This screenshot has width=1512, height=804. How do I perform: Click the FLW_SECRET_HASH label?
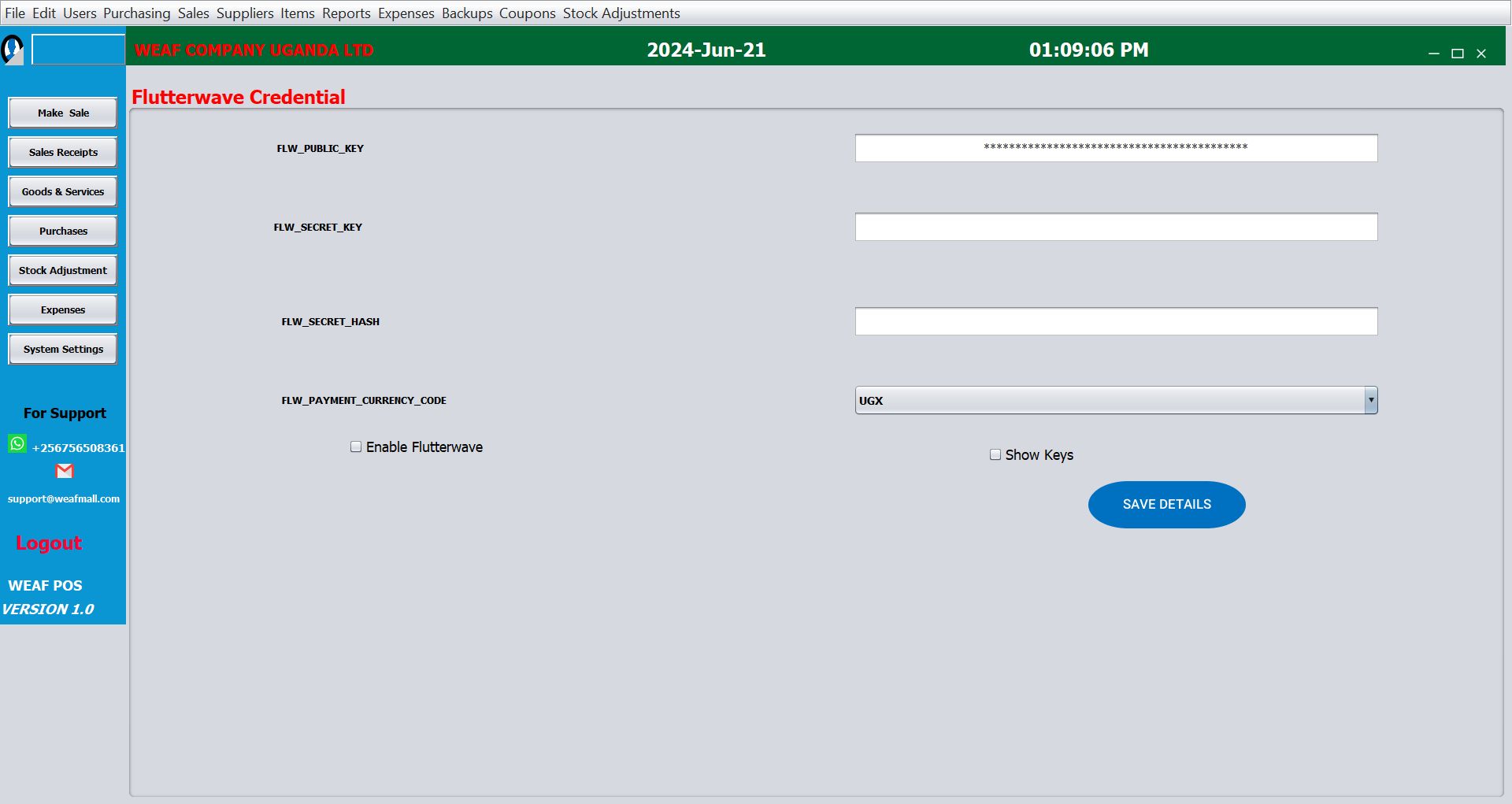[330, 321]
